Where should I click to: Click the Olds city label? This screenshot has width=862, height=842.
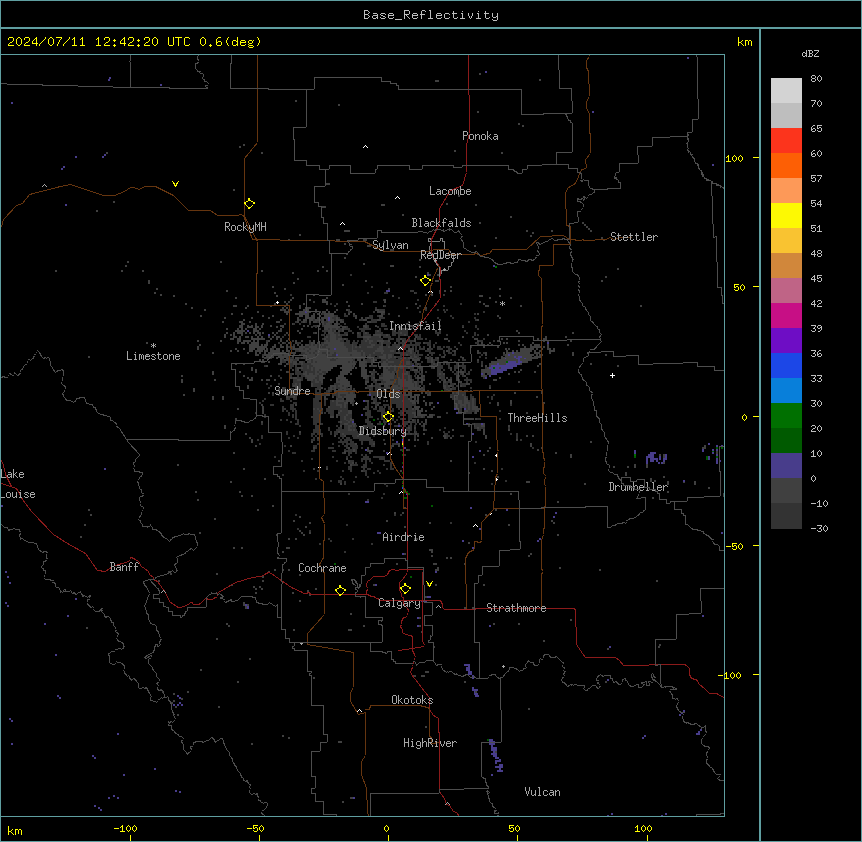click(388, 394)
